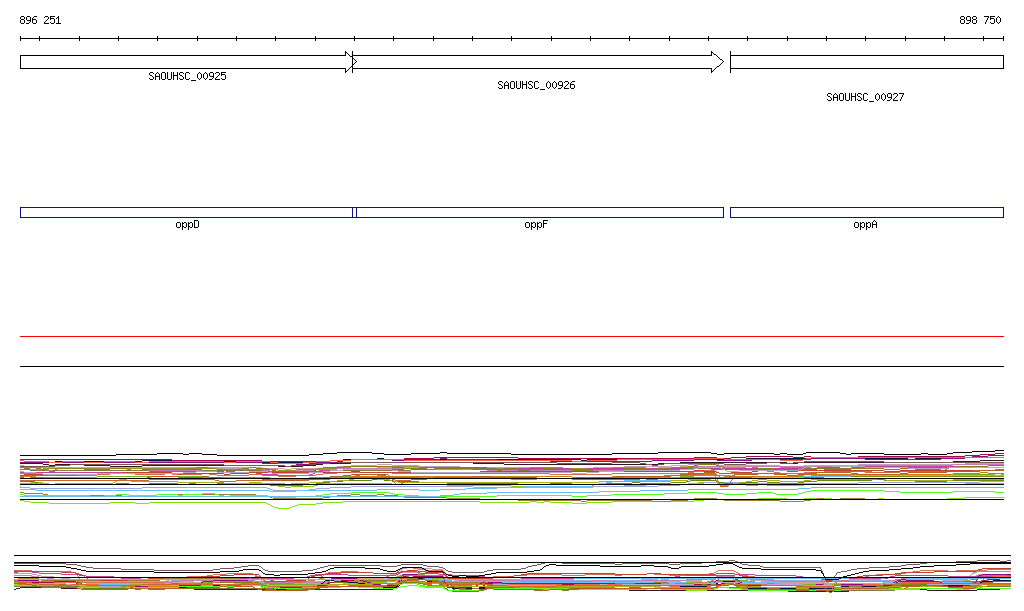Select the SAOUHSC_00927 gene box
The image size is (1024, 611).
point(866,62)
